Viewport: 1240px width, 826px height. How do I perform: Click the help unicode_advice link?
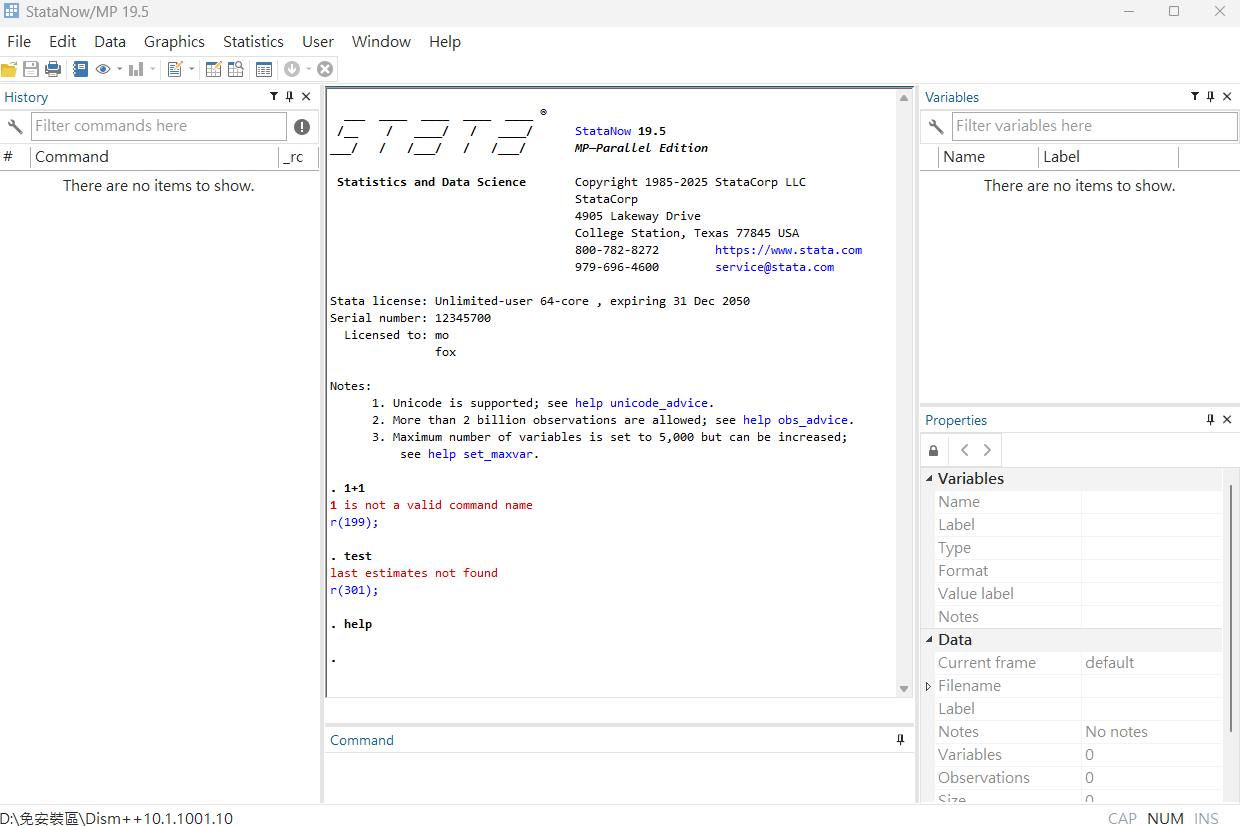tap(642, 403)
